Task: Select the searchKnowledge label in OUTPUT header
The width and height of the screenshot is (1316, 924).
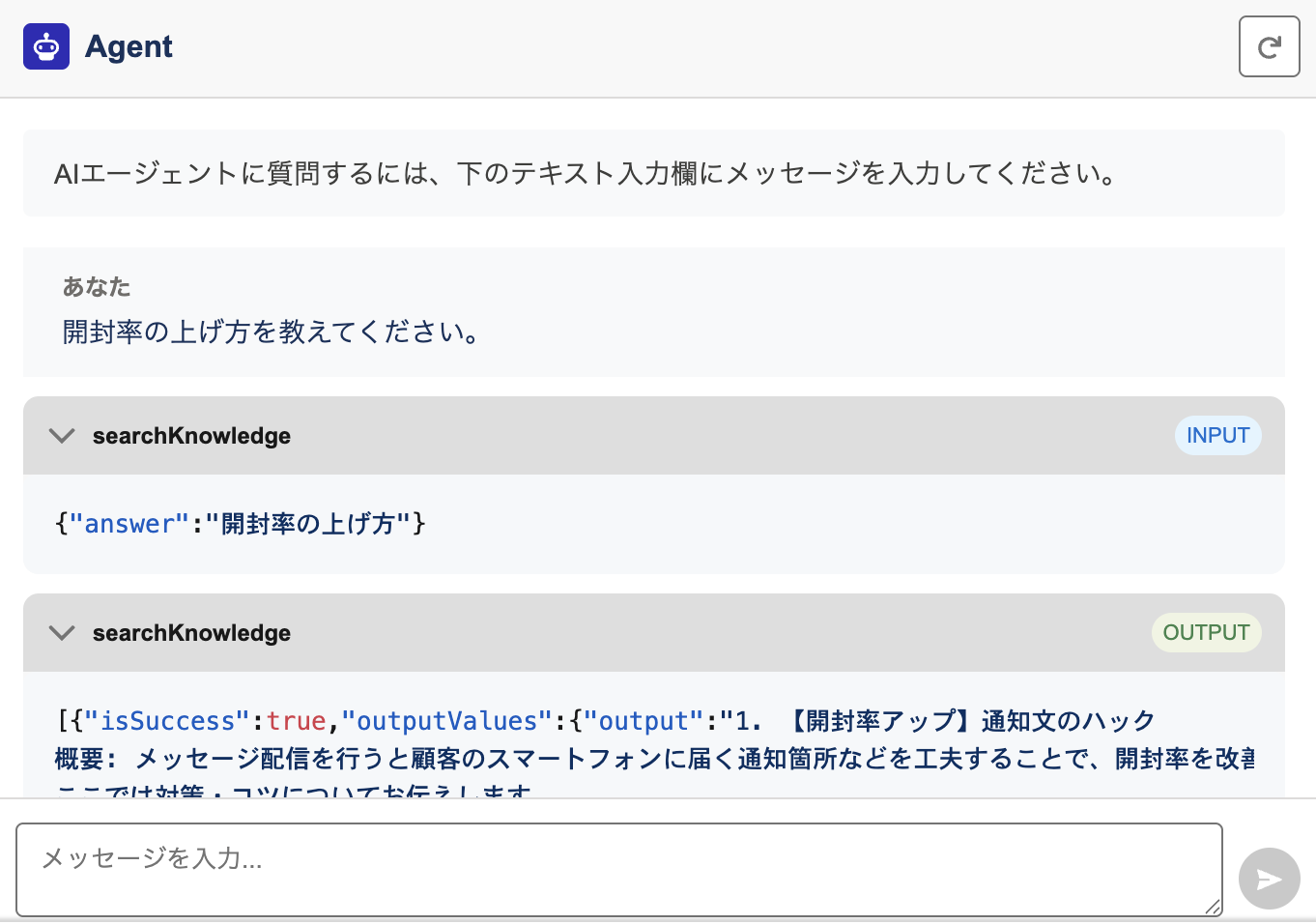Action: pyautogui.click(x=191, y=633)
